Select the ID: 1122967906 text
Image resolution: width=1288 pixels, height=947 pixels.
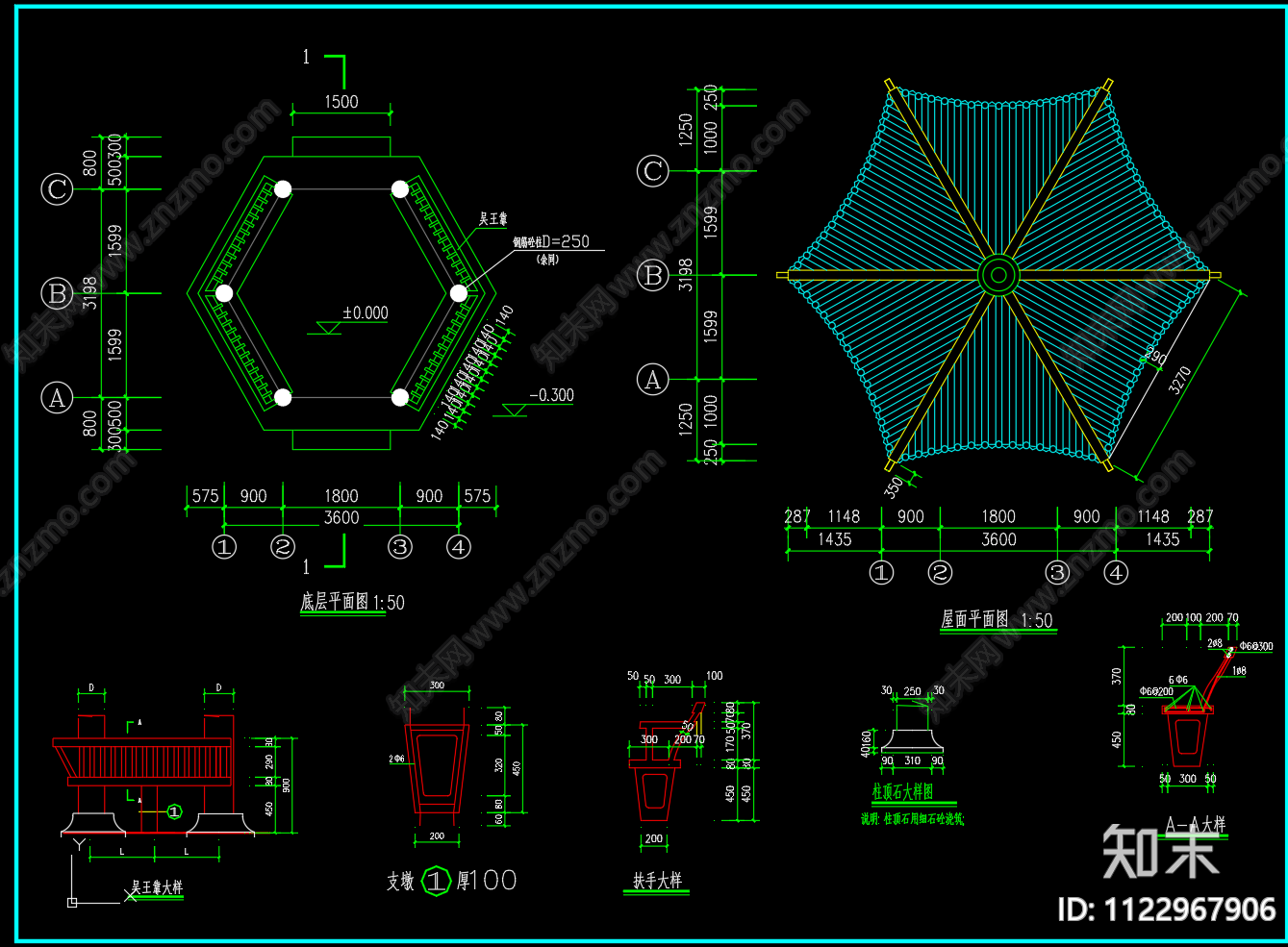1167,910
